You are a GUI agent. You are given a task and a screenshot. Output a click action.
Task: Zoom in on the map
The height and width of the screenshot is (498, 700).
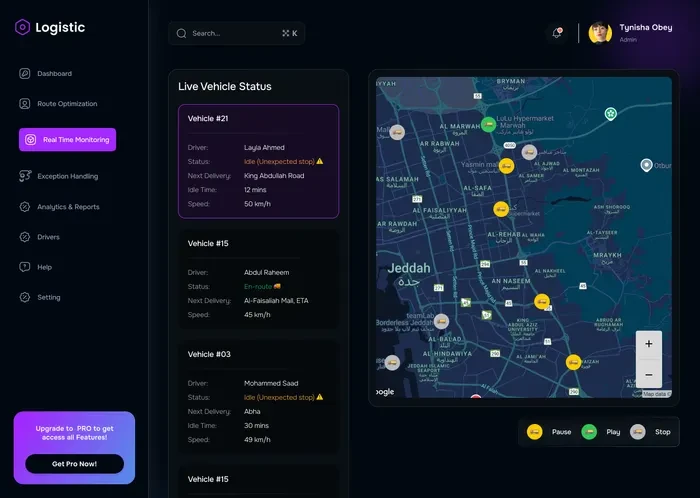click(649, 344)
